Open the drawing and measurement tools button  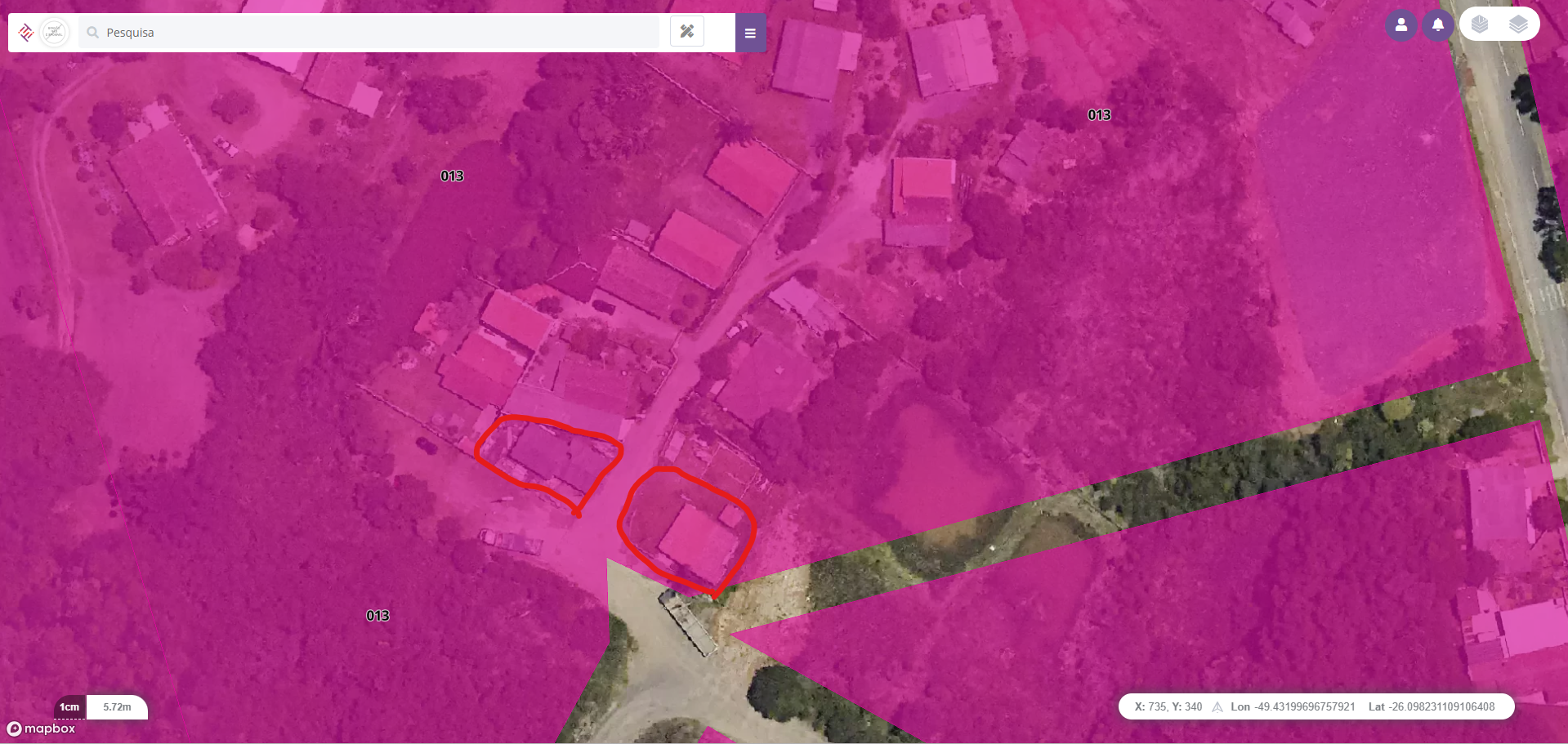(687, 32)
